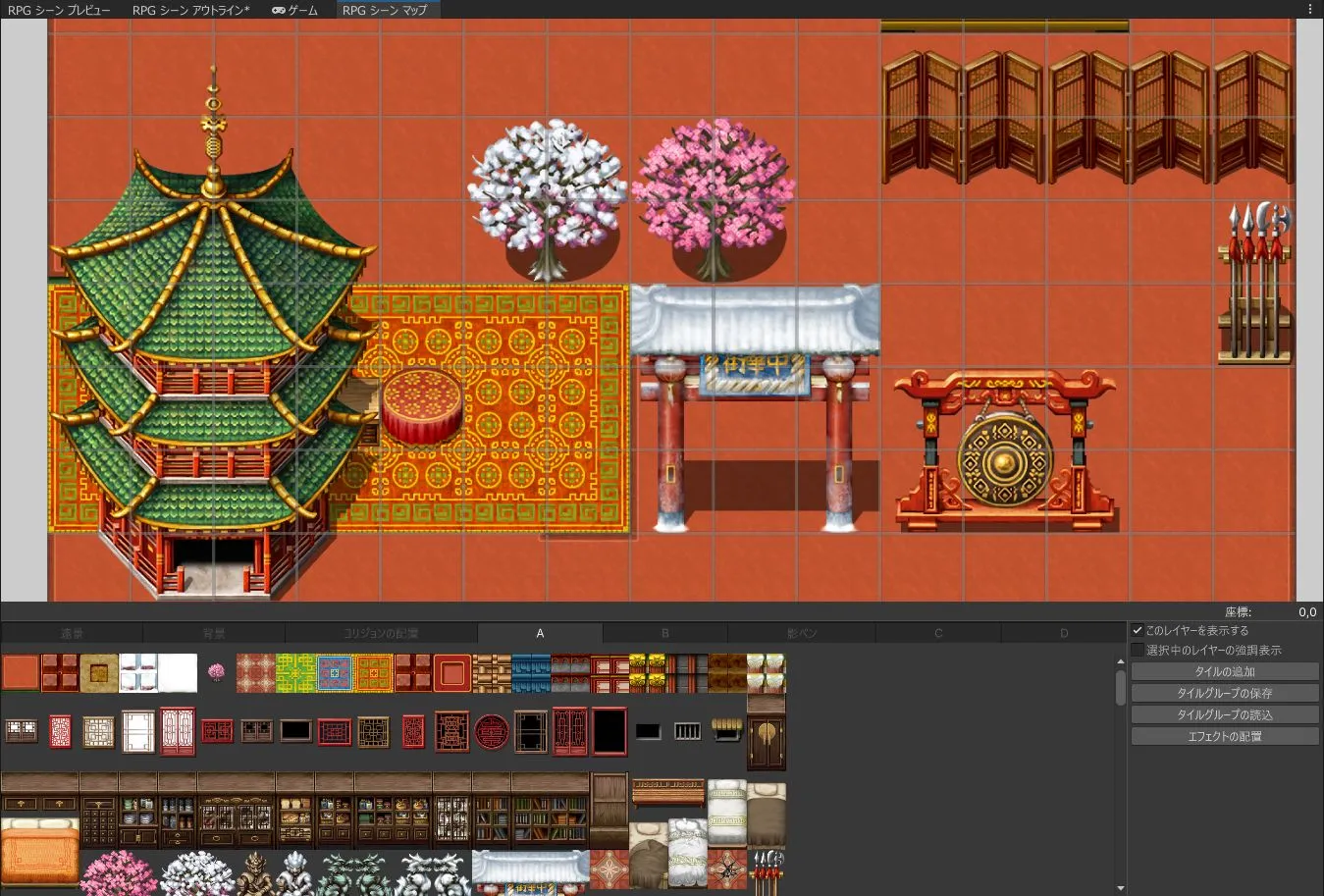This screenshot has height=896, width=1324.
Task: Choose the wooden bench tile
Action: [667, 792]
